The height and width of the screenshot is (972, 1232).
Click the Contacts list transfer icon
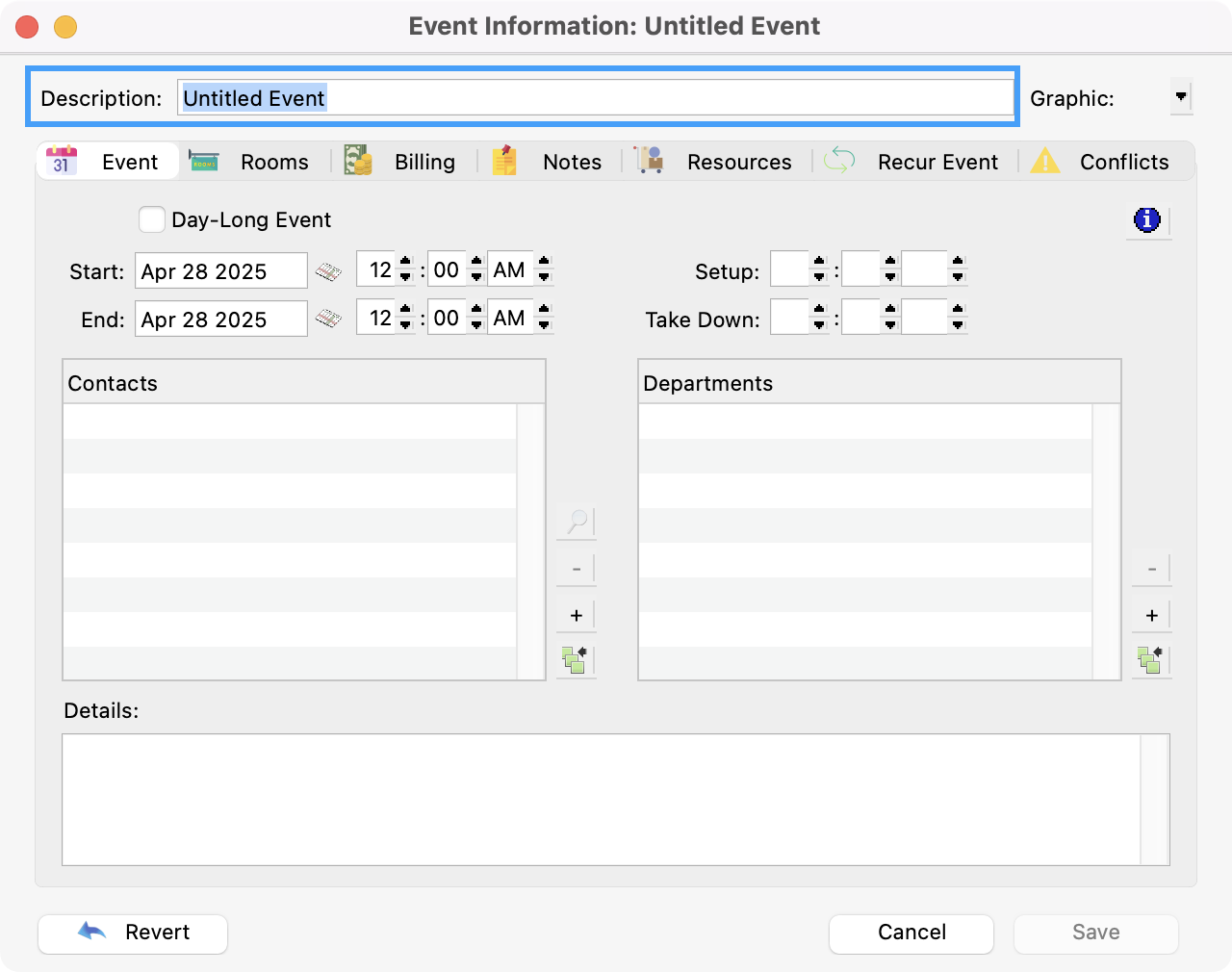tap(576, 660)
